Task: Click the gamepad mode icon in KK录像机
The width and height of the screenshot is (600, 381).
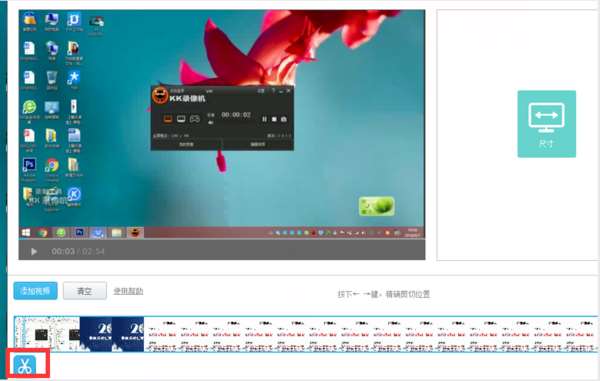Action: point(195,119)
